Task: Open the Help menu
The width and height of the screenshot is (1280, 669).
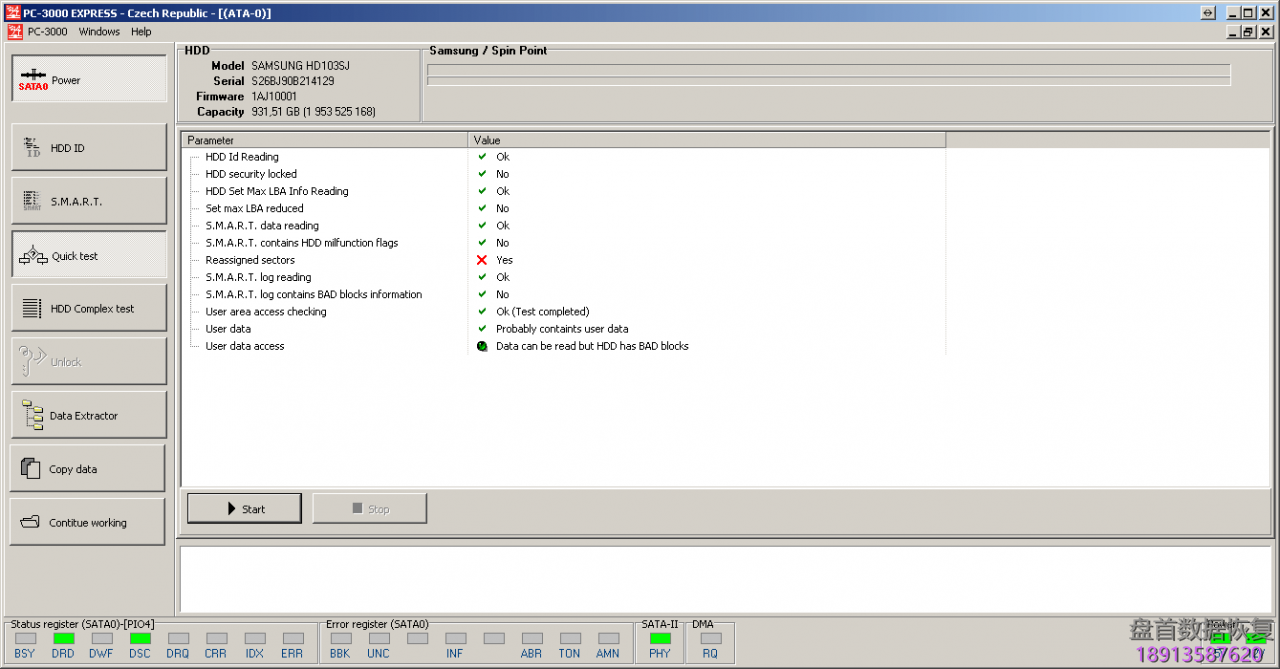Action: [141, 32]
